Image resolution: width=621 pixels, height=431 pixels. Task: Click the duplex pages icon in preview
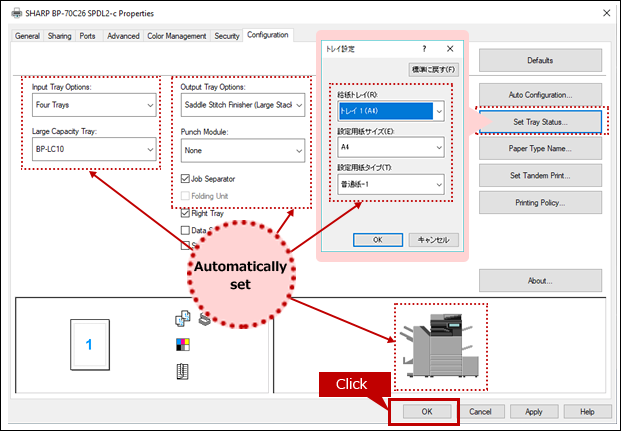click(182, 320)
